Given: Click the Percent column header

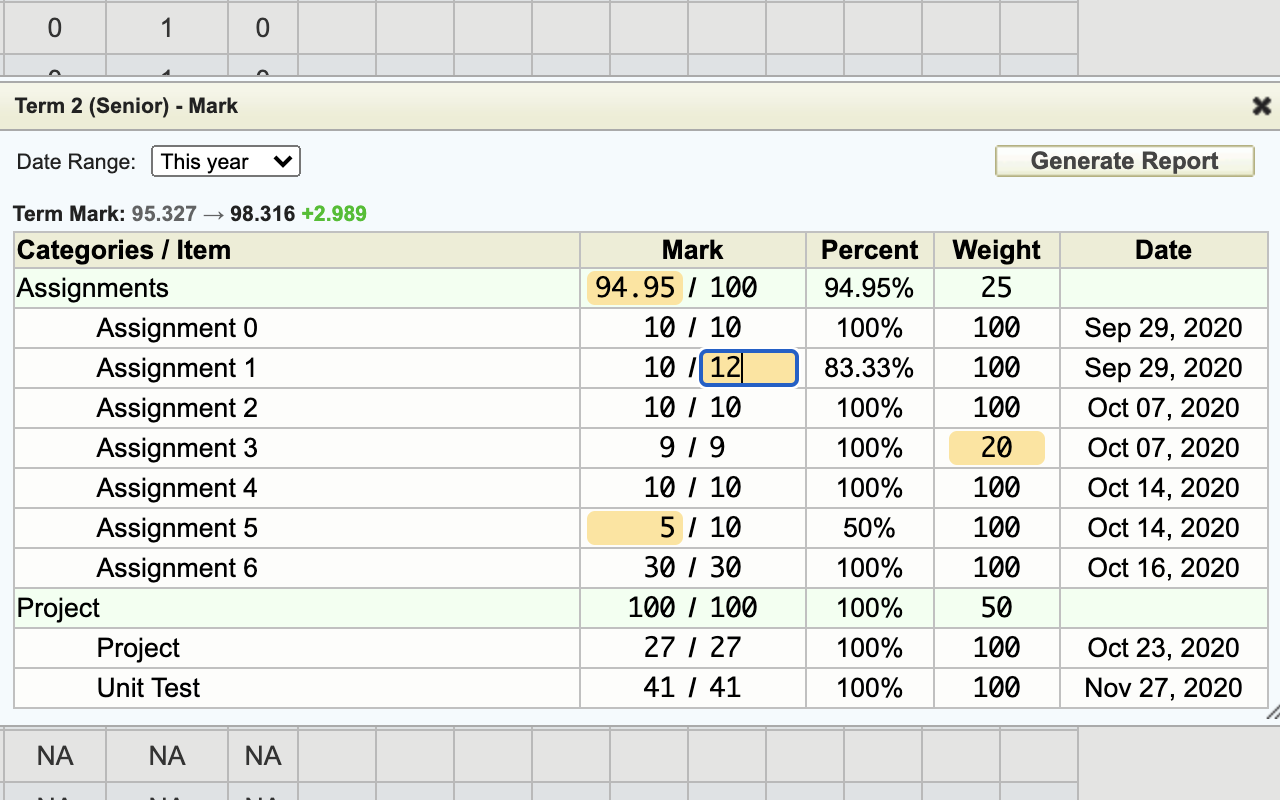Looking at the screenshot, I should tap(869, 250).
